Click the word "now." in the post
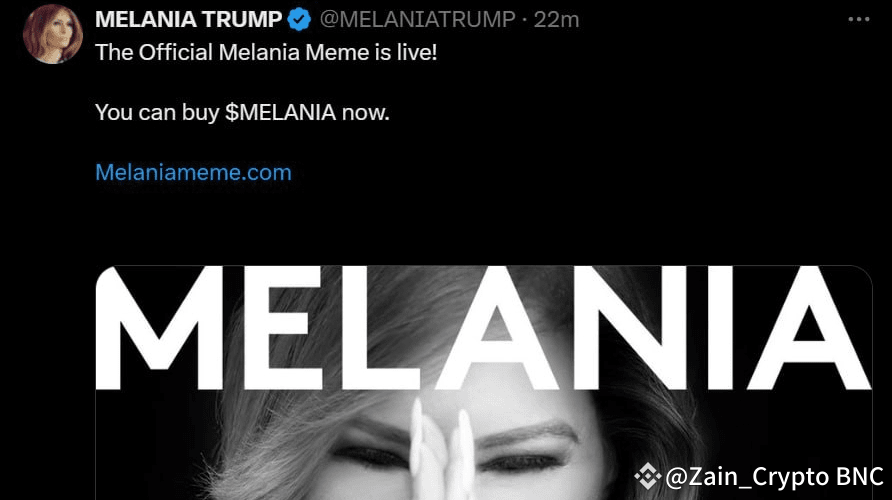Screen dimensions: 892x500 (x=365, y=113)
